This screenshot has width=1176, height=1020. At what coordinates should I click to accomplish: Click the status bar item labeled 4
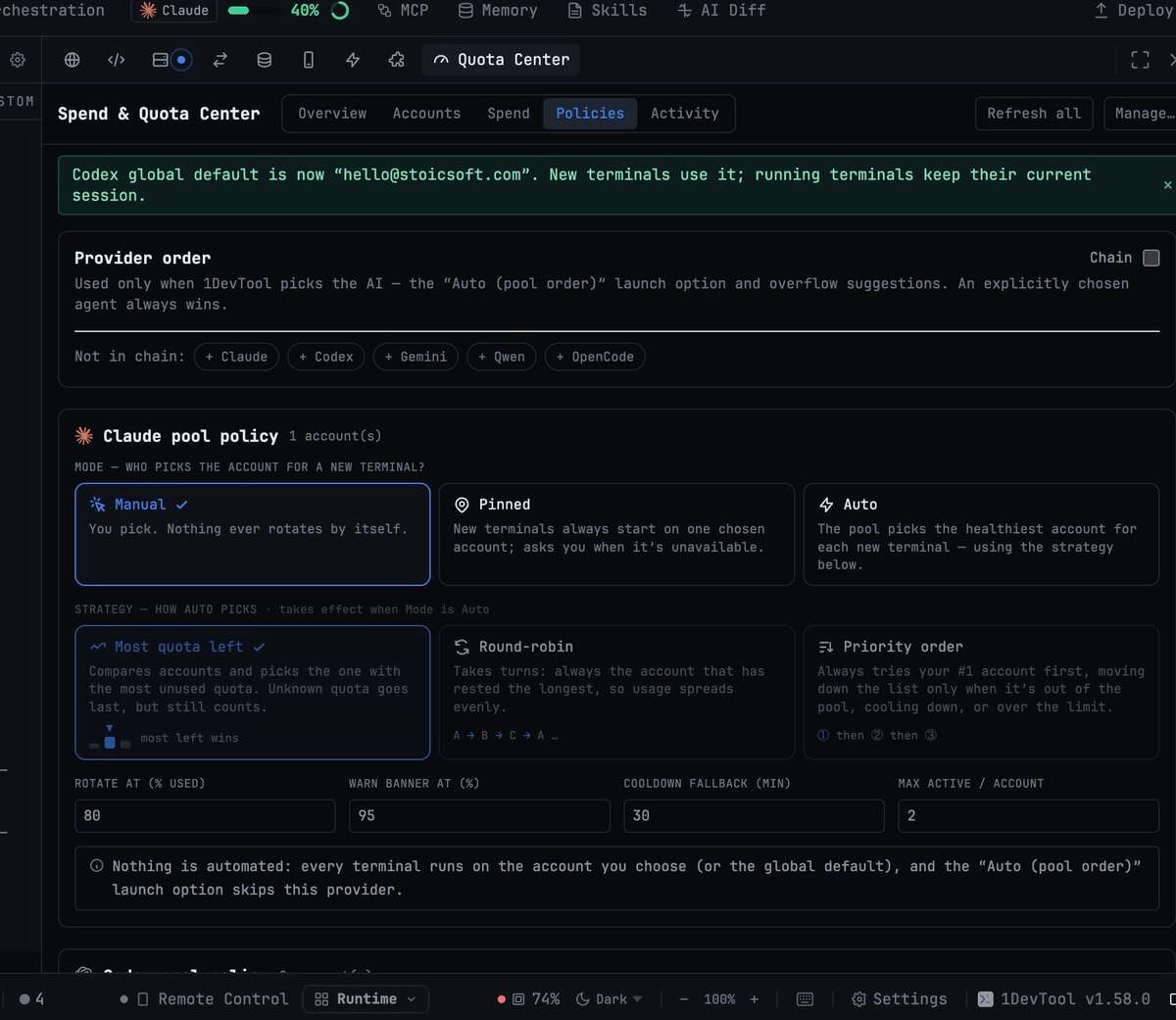tap(31, 999)
